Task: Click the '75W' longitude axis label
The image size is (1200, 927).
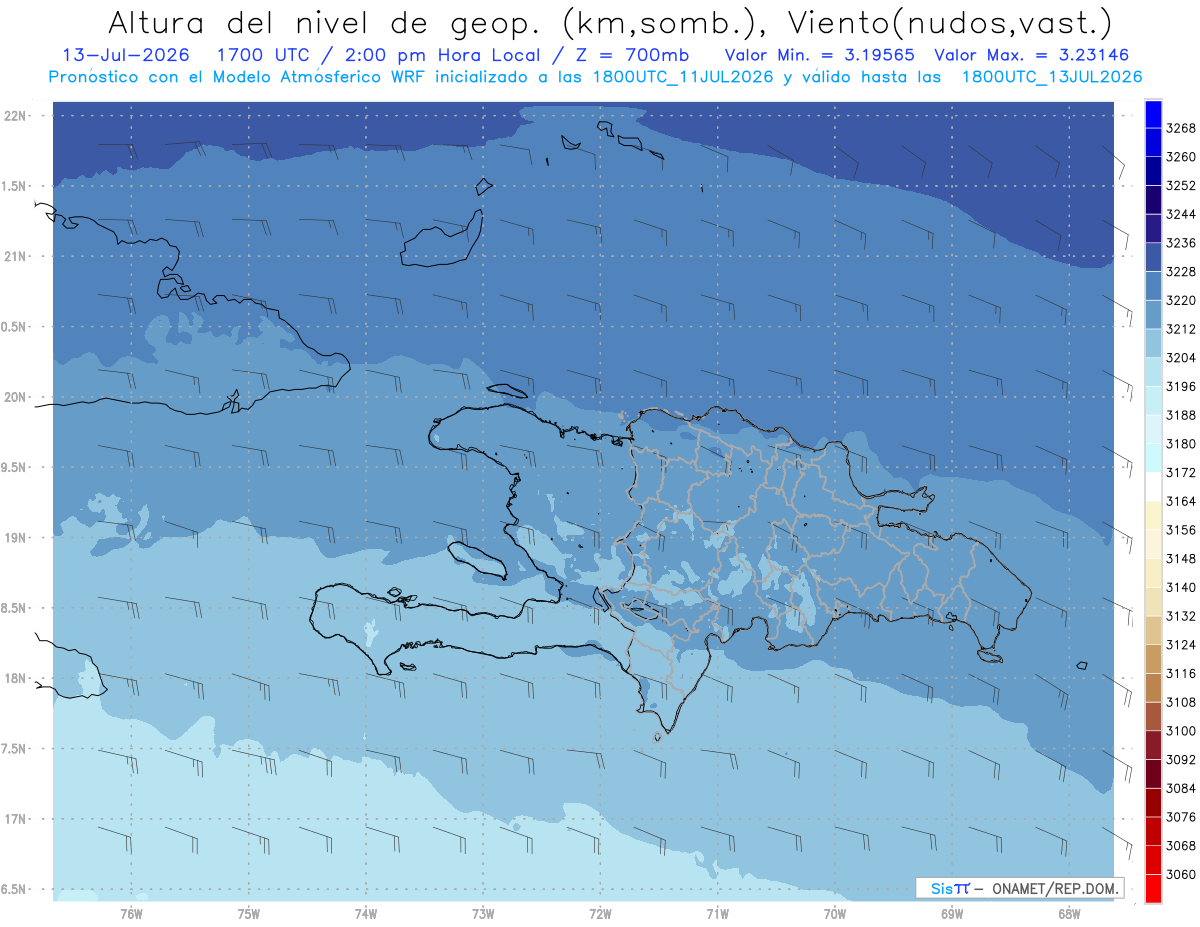Action: click(x=249, y=914)
